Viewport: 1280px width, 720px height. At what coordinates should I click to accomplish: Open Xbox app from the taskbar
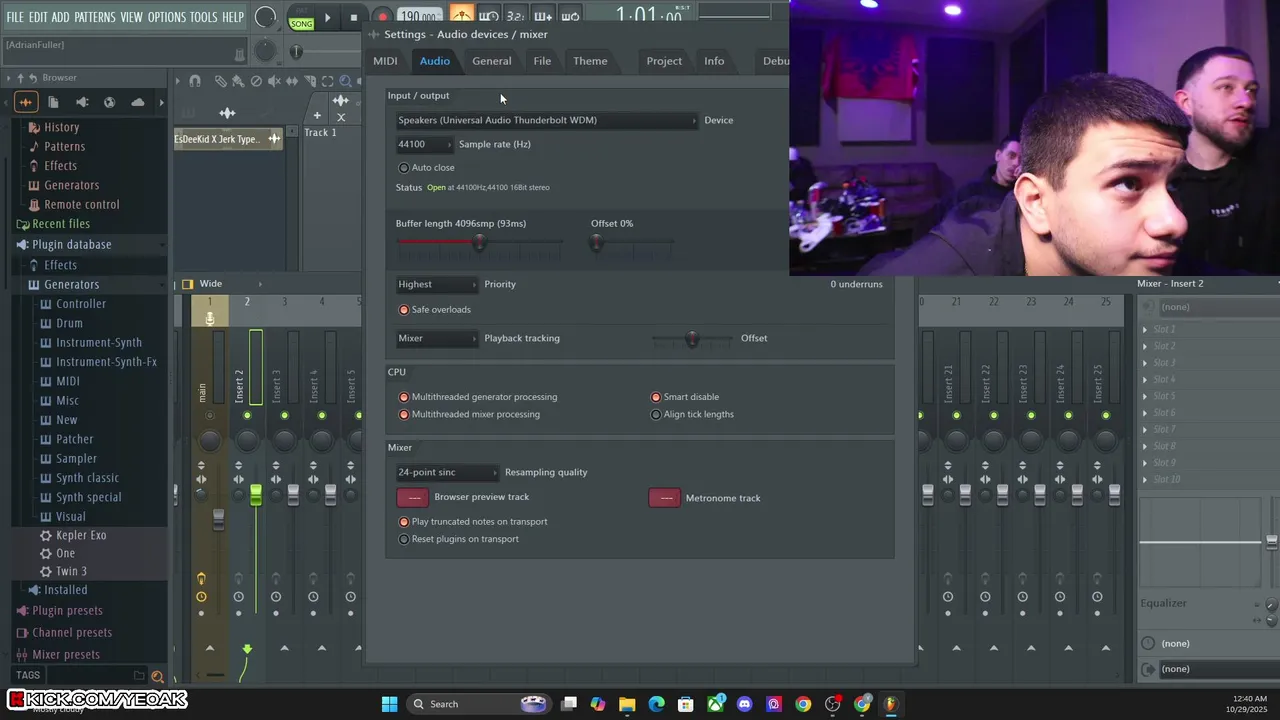(x=715, y=704)
